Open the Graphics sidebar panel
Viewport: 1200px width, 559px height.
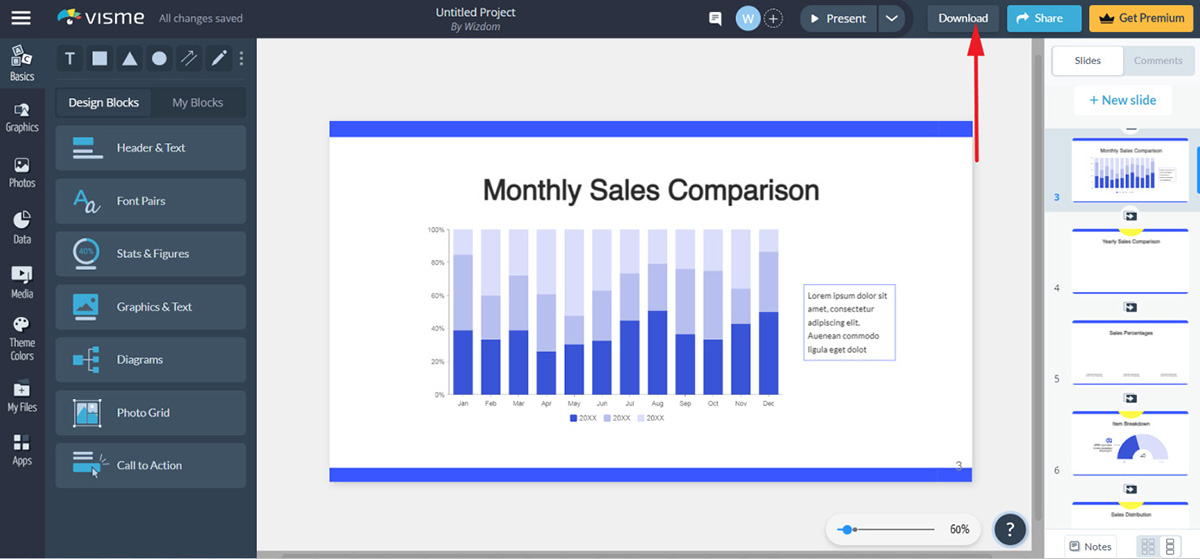(x=22, y=116)
